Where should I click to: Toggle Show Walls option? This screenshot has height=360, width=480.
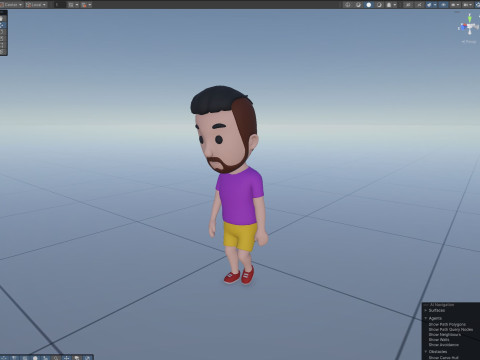(439, 340)
